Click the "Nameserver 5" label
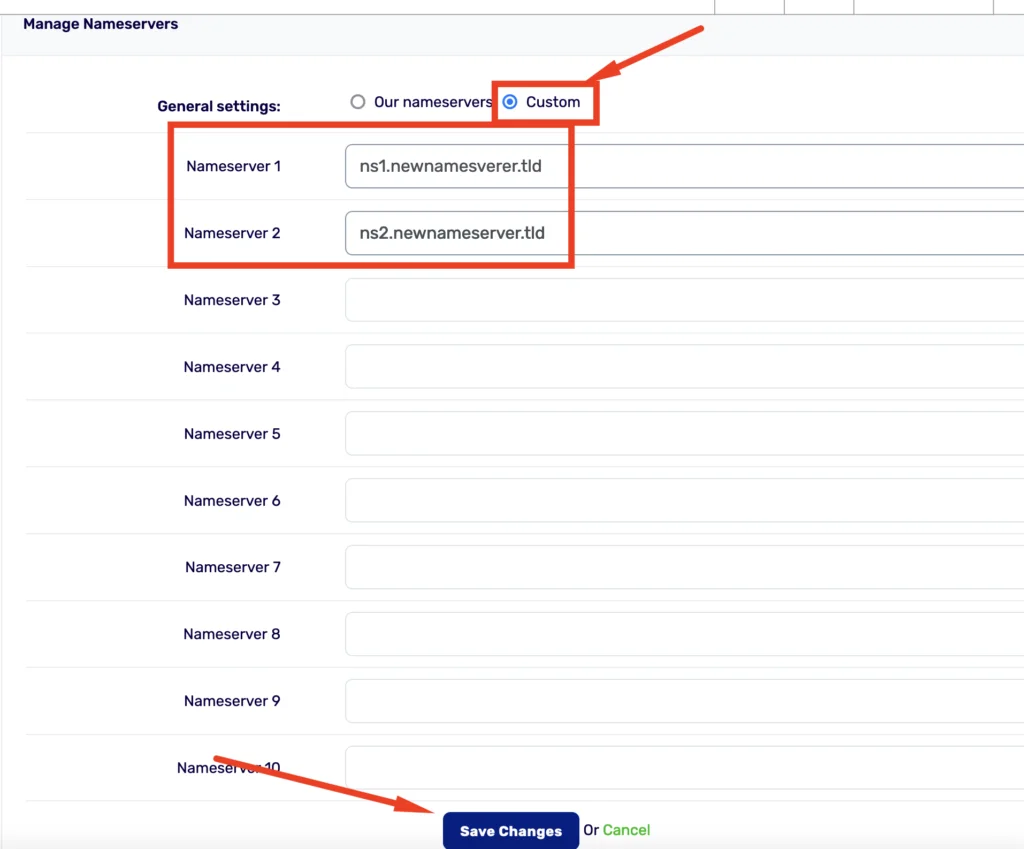Image resolution: width=1024 pixels, height=849 pixels. pyautogui.click(x=232, y=434)
